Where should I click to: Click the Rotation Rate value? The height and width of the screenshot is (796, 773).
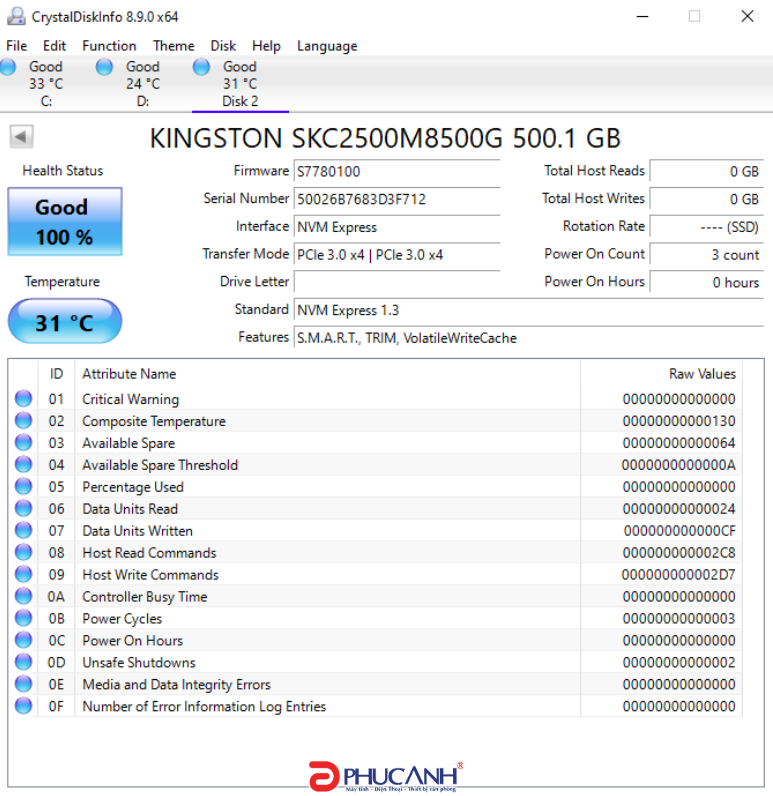click(707, 227)
